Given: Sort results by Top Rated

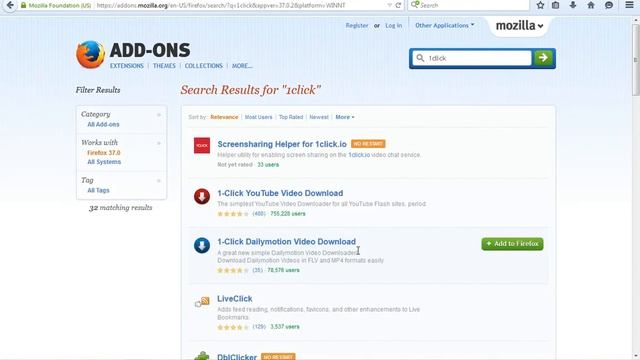Looking at the screenshot, I should click(x=291, y=117).
